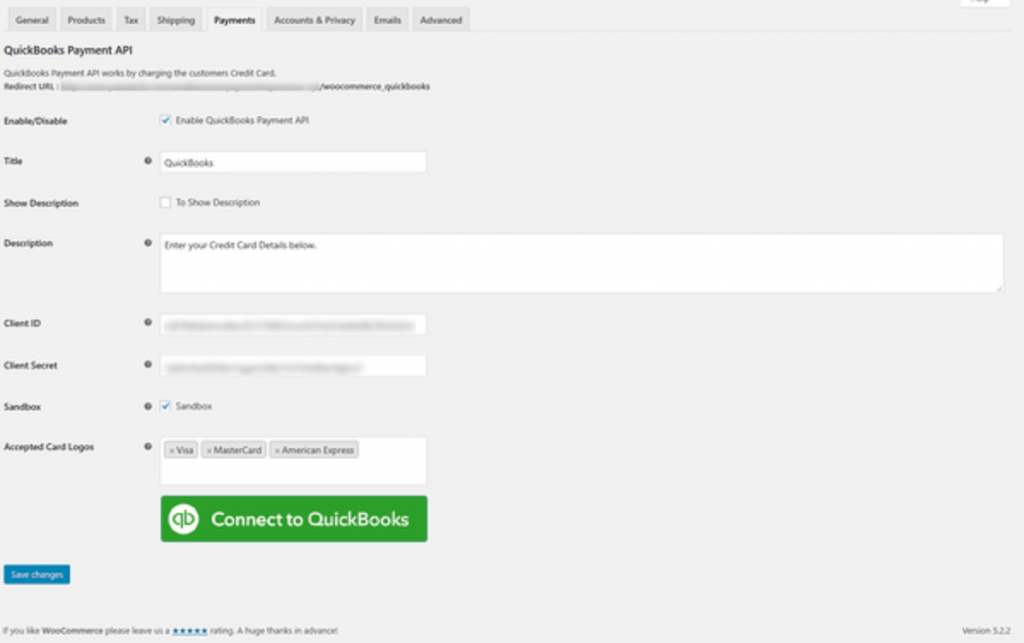Click the QuickBooks logo on connect button

(184, 519)
